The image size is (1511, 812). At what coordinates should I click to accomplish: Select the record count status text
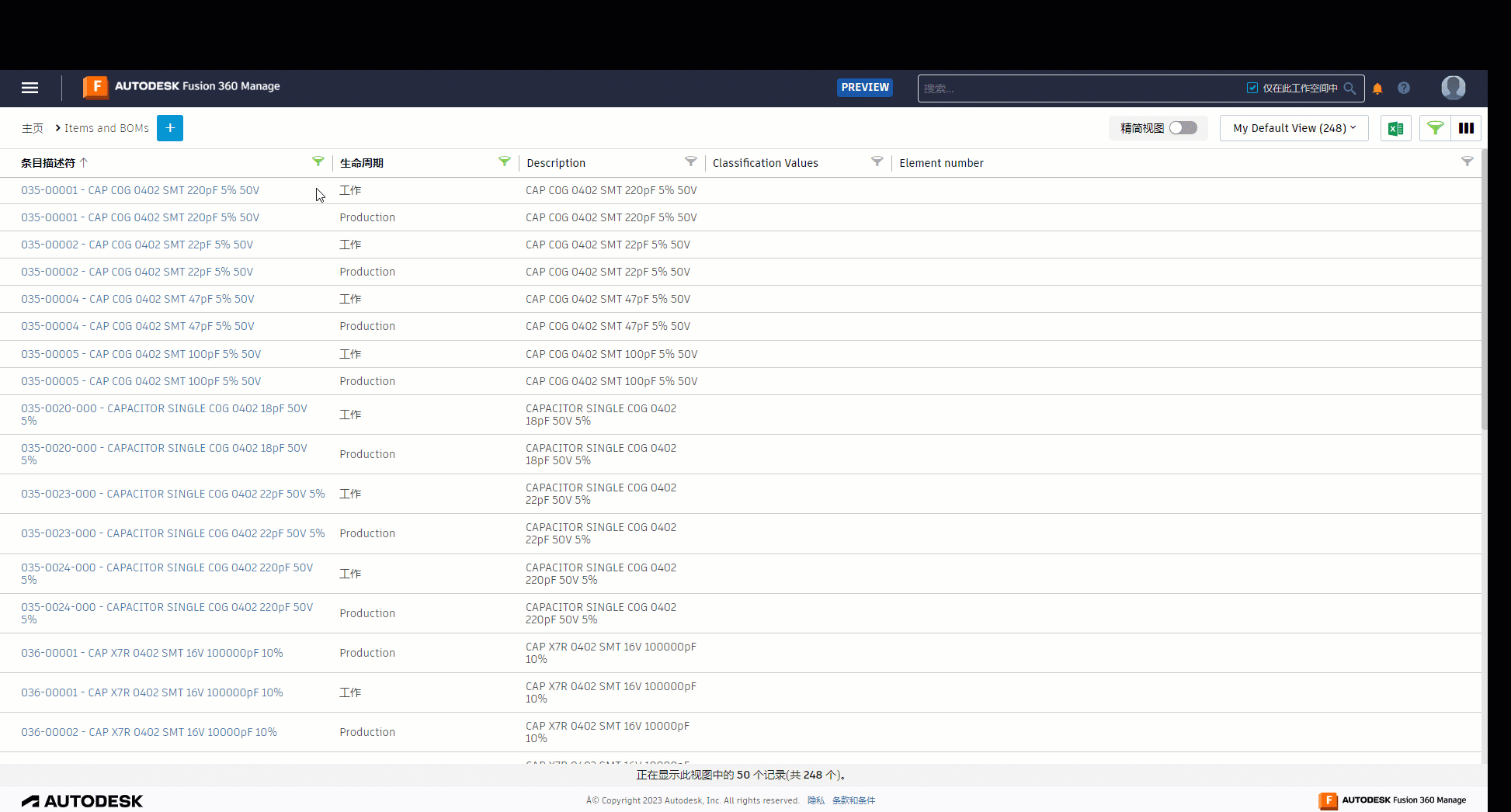tap(741, 775)
